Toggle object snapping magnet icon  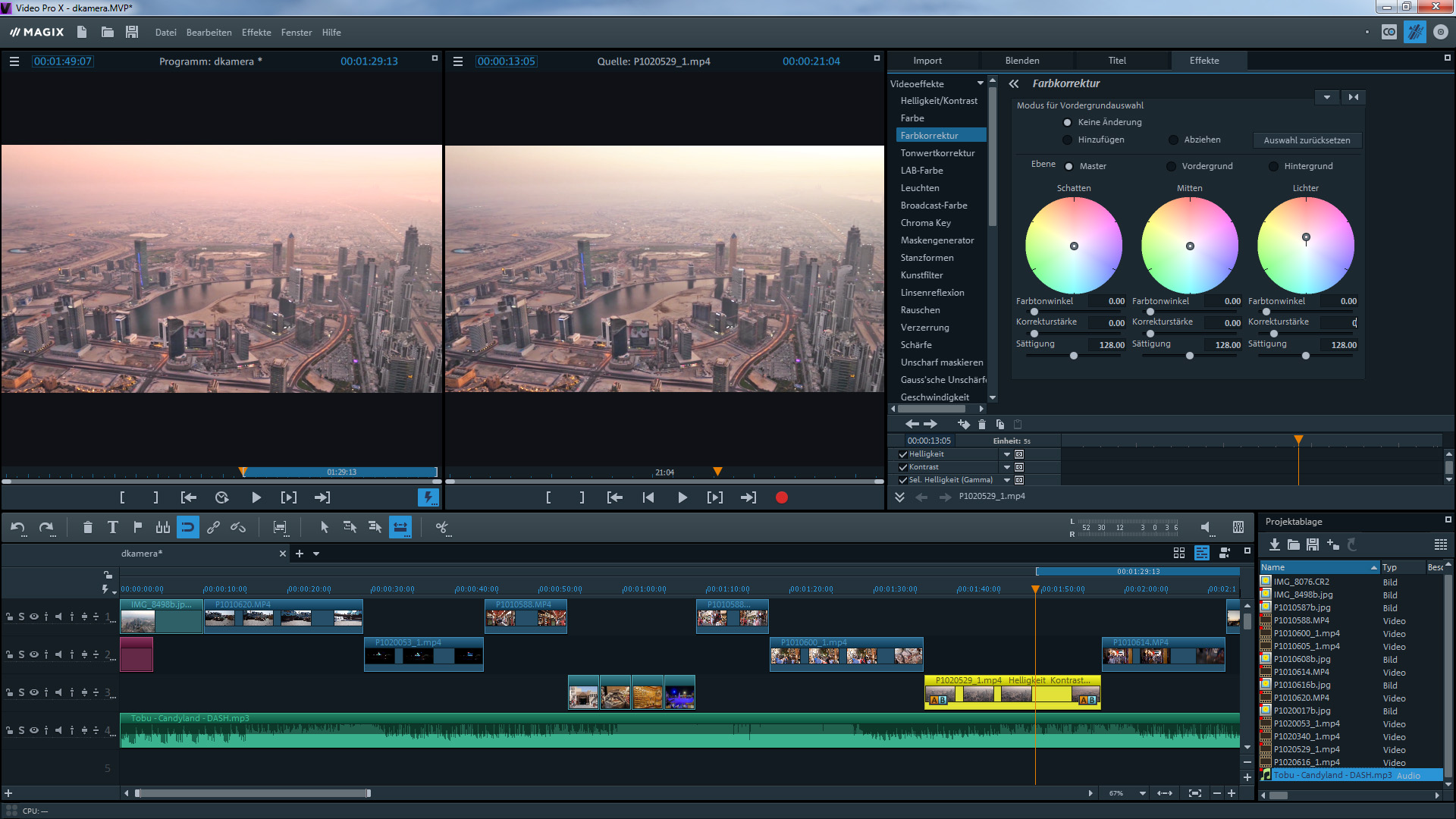pyautogui.click(x=187, y=527)
